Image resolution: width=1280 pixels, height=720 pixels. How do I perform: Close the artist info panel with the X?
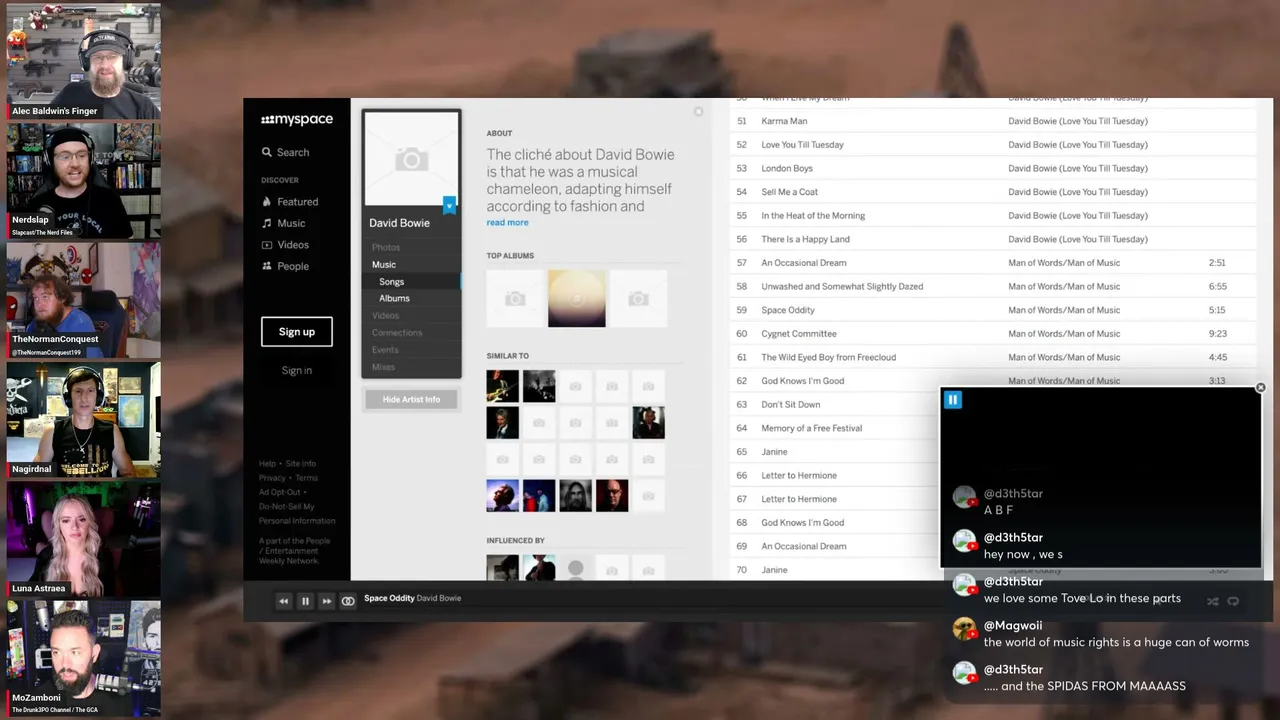699,112
